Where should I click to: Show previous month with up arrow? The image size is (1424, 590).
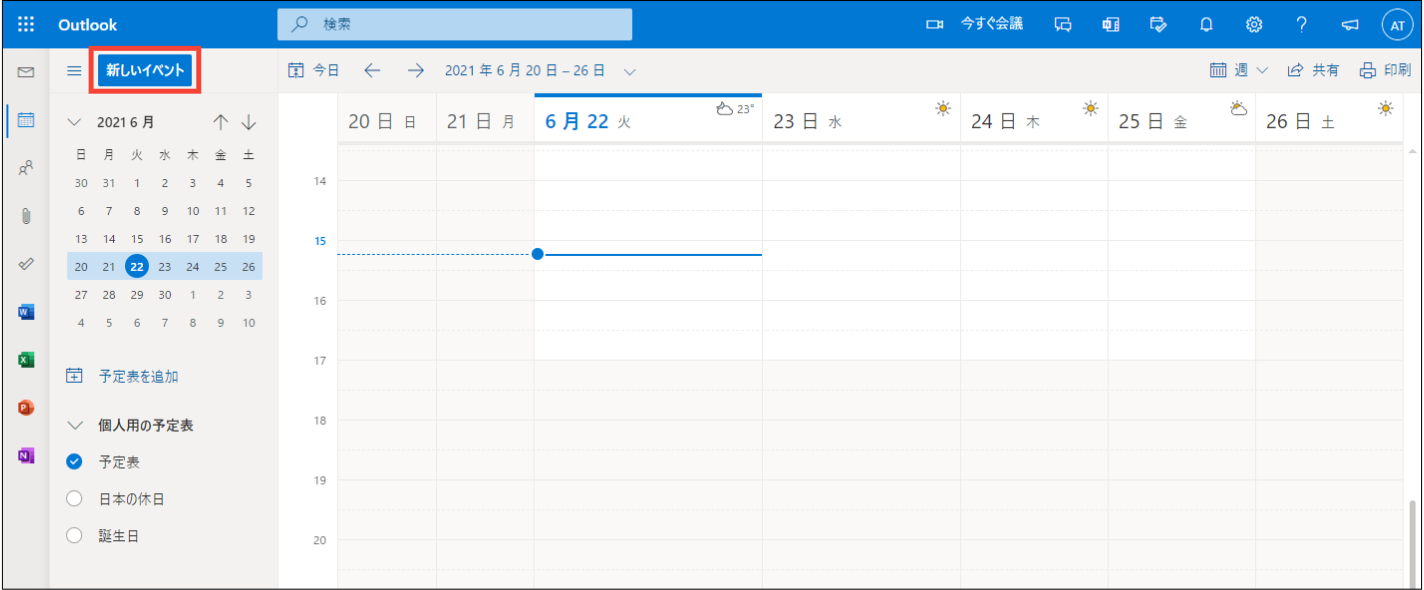[221, 122]
